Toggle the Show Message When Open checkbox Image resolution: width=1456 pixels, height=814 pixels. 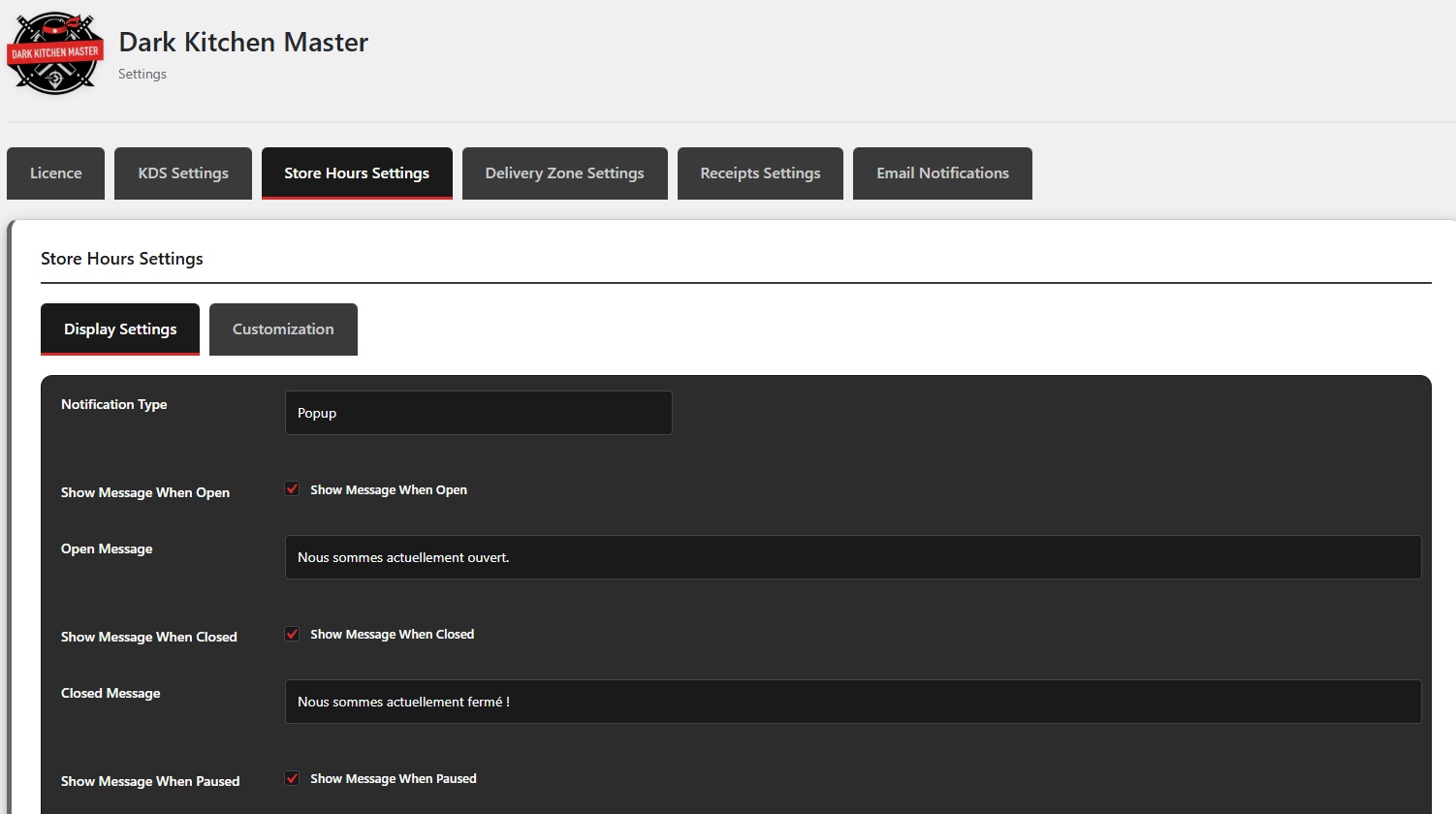[x=292, y=489]
